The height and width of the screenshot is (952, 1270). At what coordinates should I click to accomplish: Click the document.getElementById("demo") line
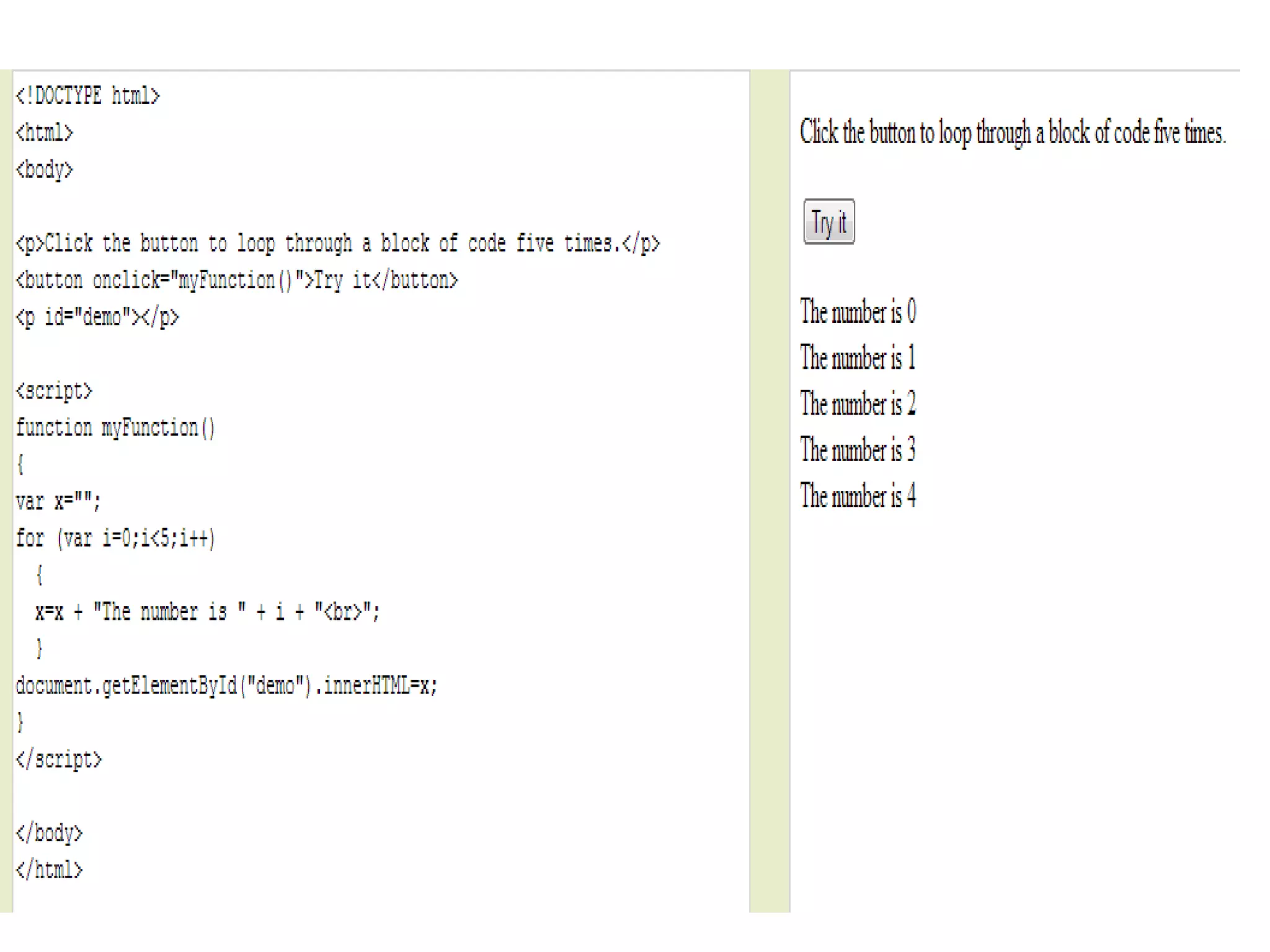[x=227, y=685]
